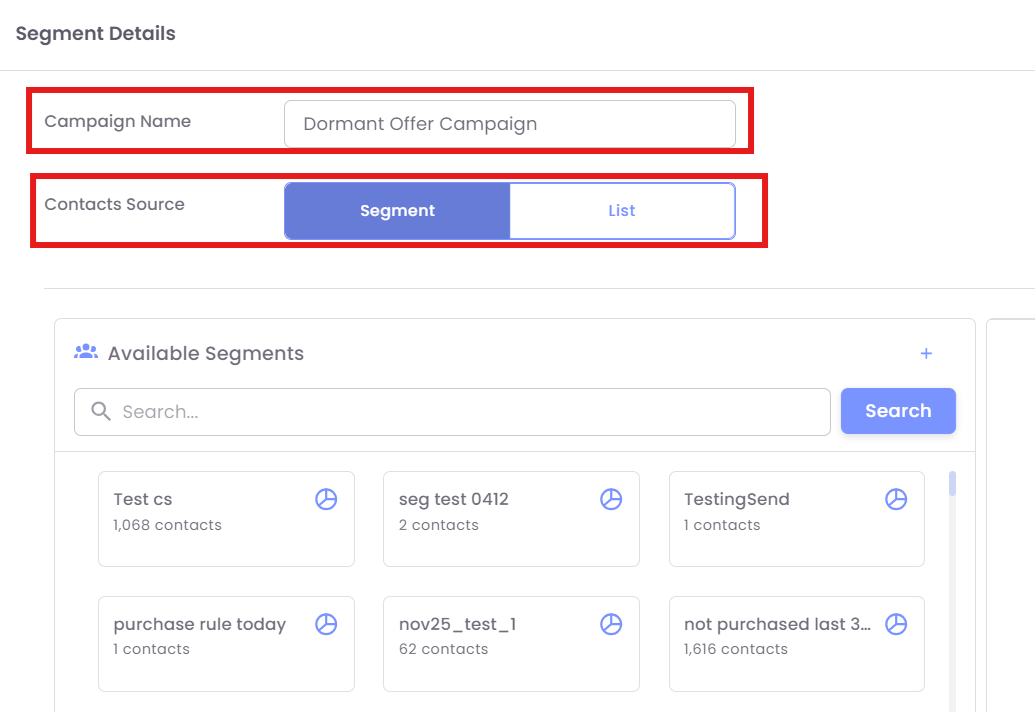This screenshot has width=1035, height=712.
Task: Select the TestingSend segment card
Action: click(780, 530)
